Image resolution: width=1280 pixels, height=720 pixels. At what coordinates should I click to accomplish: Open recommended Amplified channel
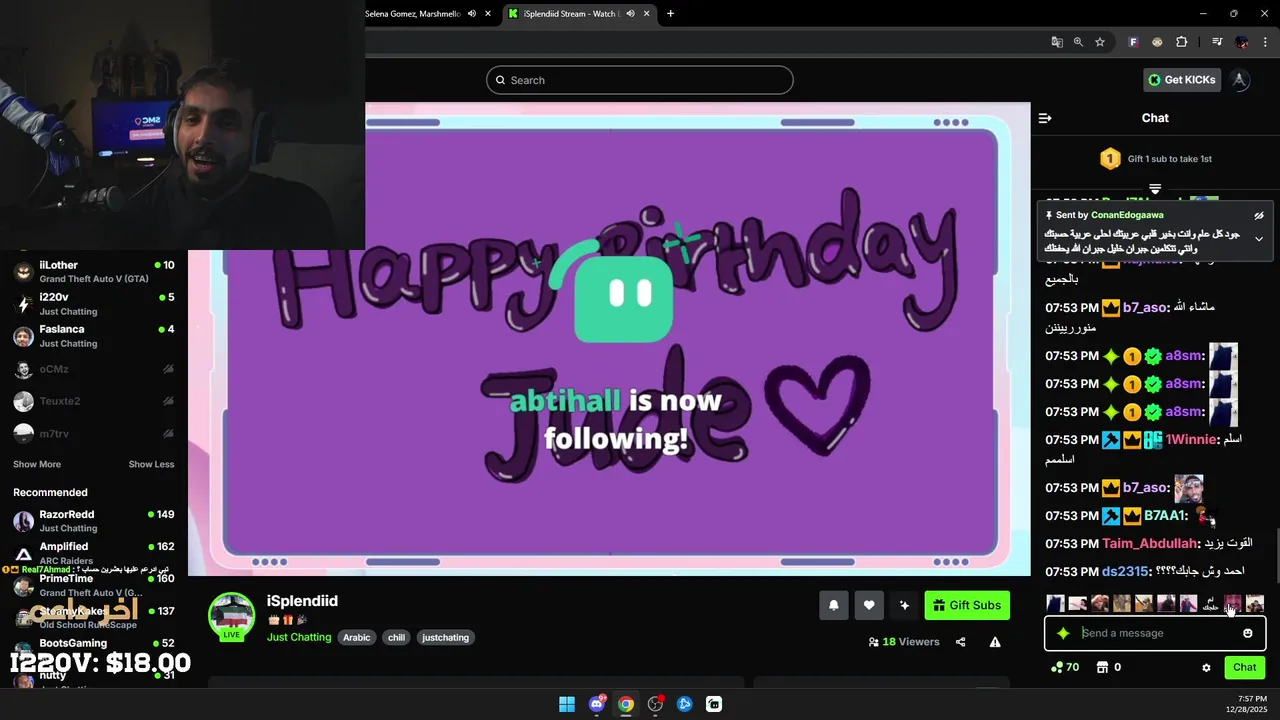pos(94,553)
